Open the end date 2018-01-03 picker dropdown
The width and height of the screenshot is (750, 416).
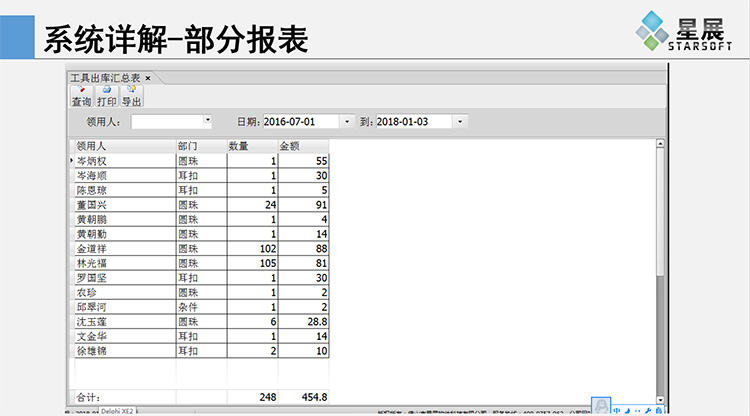pos(460,121)
